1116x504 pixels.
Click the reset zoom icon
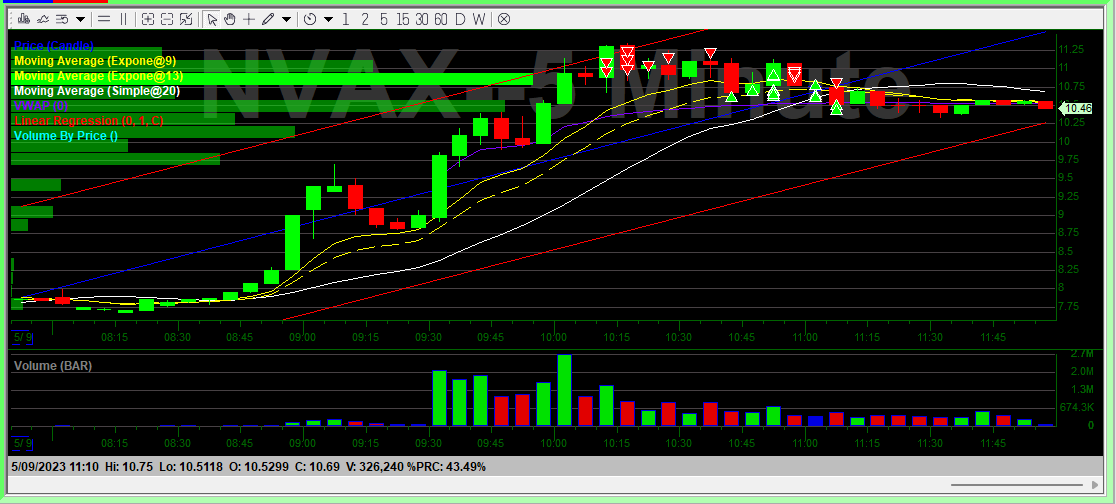(186, 19)
